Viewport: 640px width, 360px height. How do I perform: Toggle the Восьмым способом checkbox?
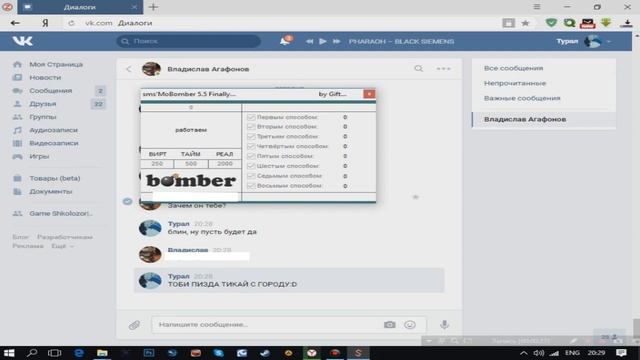(251, 186)
